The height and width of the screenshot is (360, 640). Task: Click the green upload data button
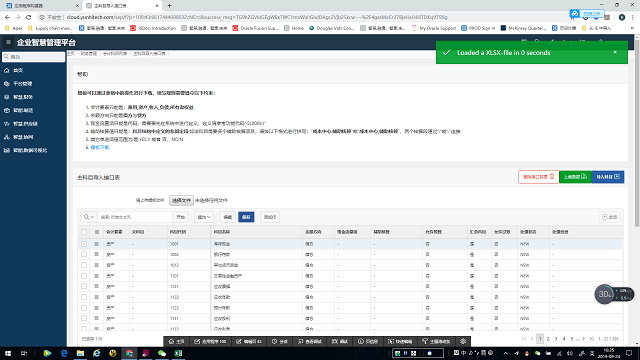point(575,177)
